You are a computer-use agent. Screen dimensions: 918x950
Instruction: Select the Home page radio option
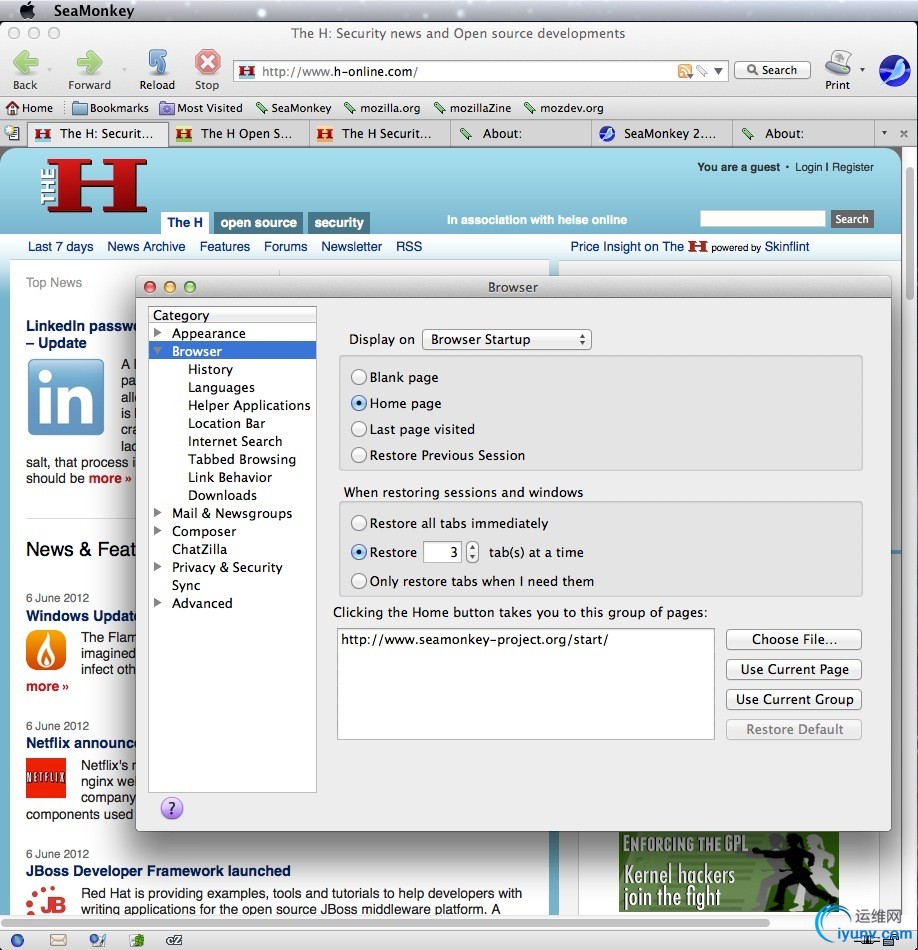click(x=359, y=403)
